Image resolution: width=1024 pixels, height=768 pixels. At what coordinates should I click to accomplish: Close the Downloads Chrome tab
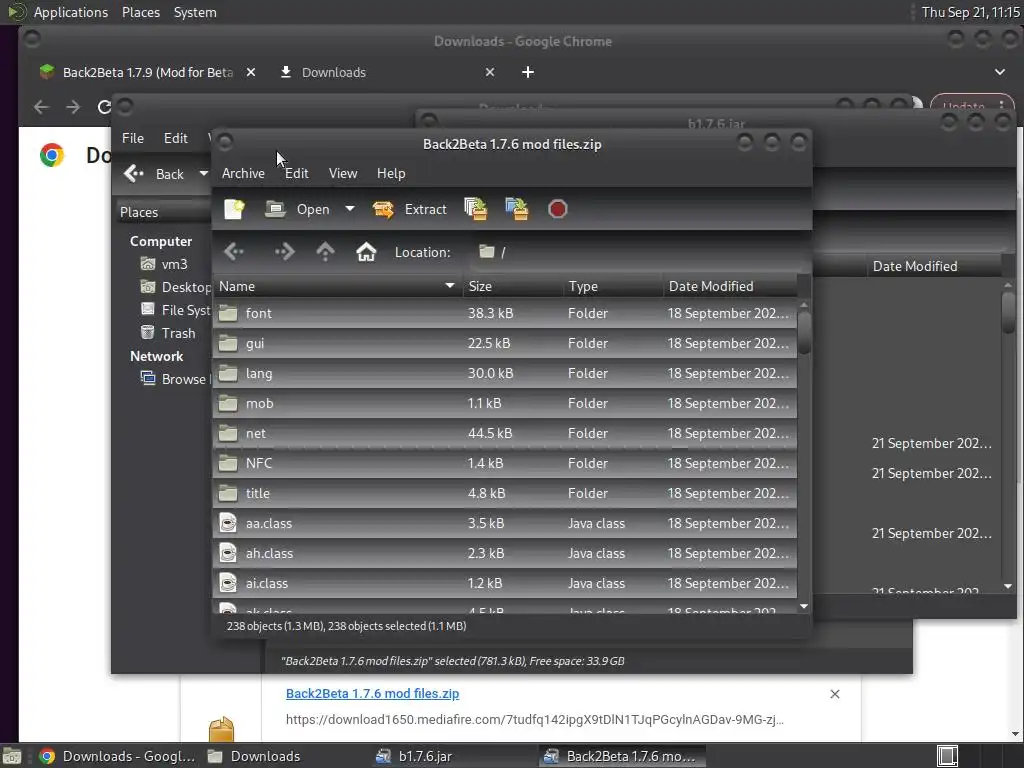pyautogui.click(x=490, y=72)
